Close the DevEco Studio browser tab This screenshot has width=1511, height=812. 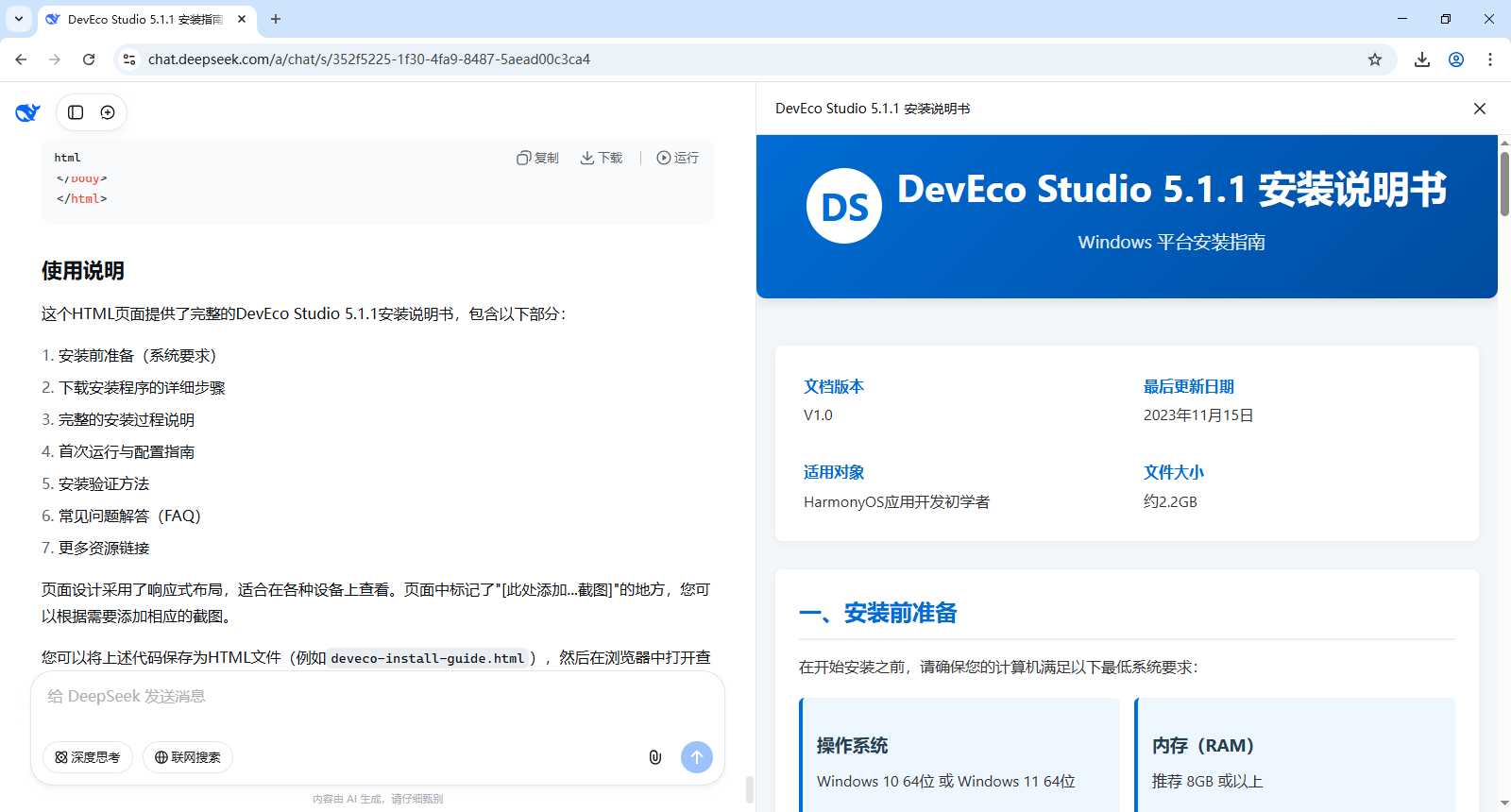[242, 19]
